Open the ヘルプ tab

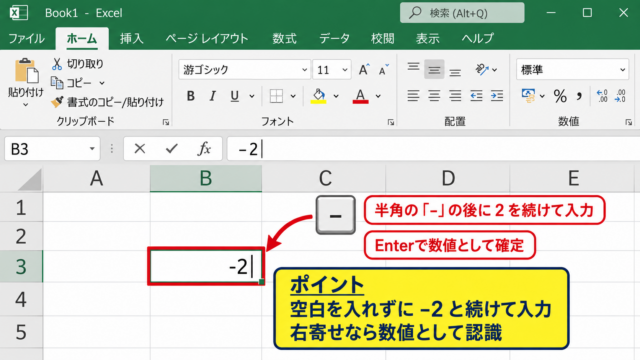click(478, 39)
